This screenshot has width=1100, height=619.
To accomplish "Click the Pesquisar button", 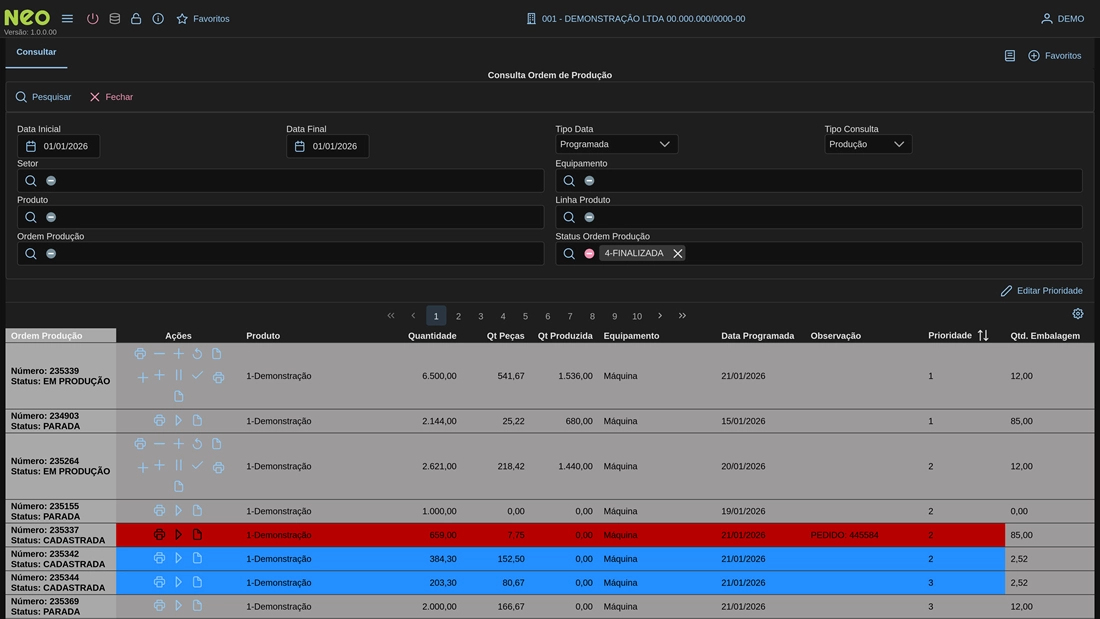I will [x=43, y=97].
